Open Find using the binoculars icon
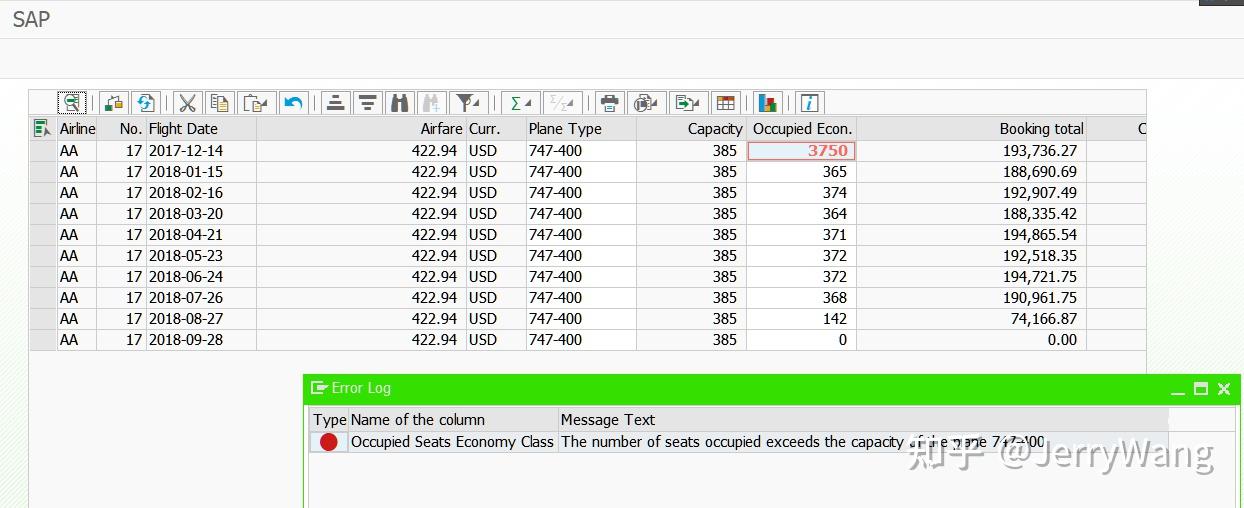The height and width of the screenshot is (508, 1244). click(400, 102)
